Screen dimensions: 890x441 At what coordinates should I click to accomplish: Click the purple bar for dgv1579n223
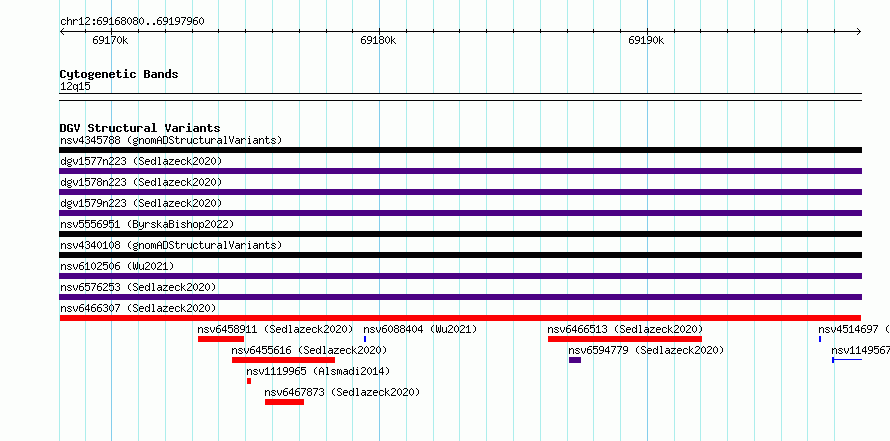tap(460, 213)
